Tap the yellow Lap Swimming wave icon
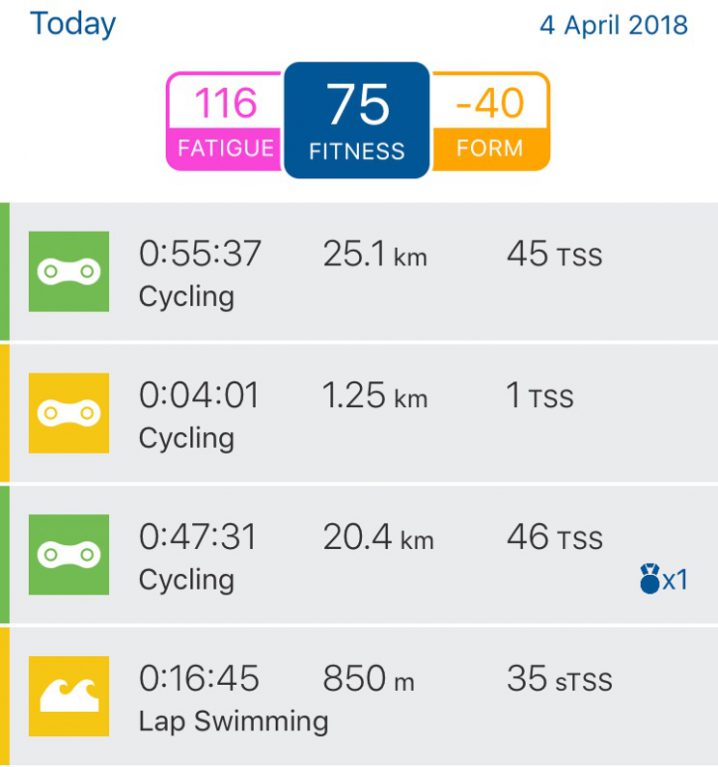This screenshot has width=718, height=767. [68, 696]
